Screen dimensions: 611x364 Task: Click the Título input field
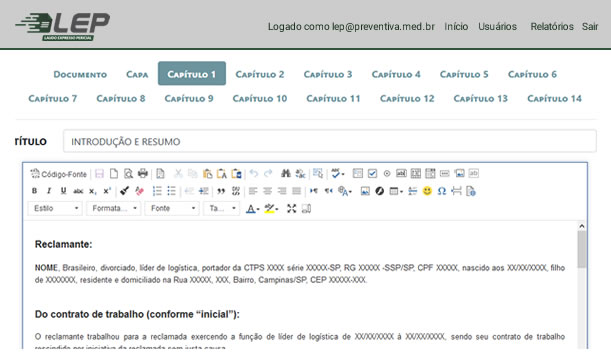click(x=330, y=141)
